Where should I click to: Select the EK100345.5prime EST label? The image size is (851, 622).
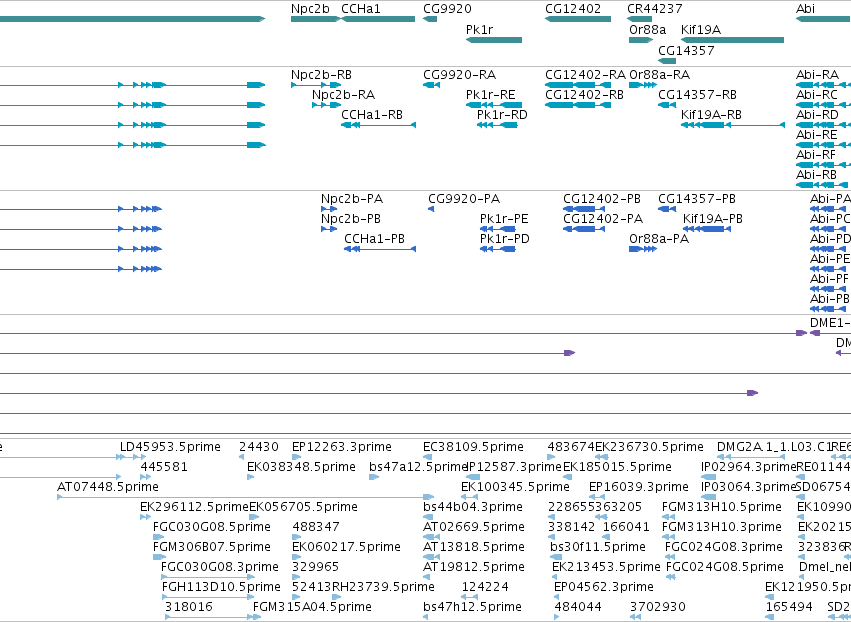(x=515, y=487)
